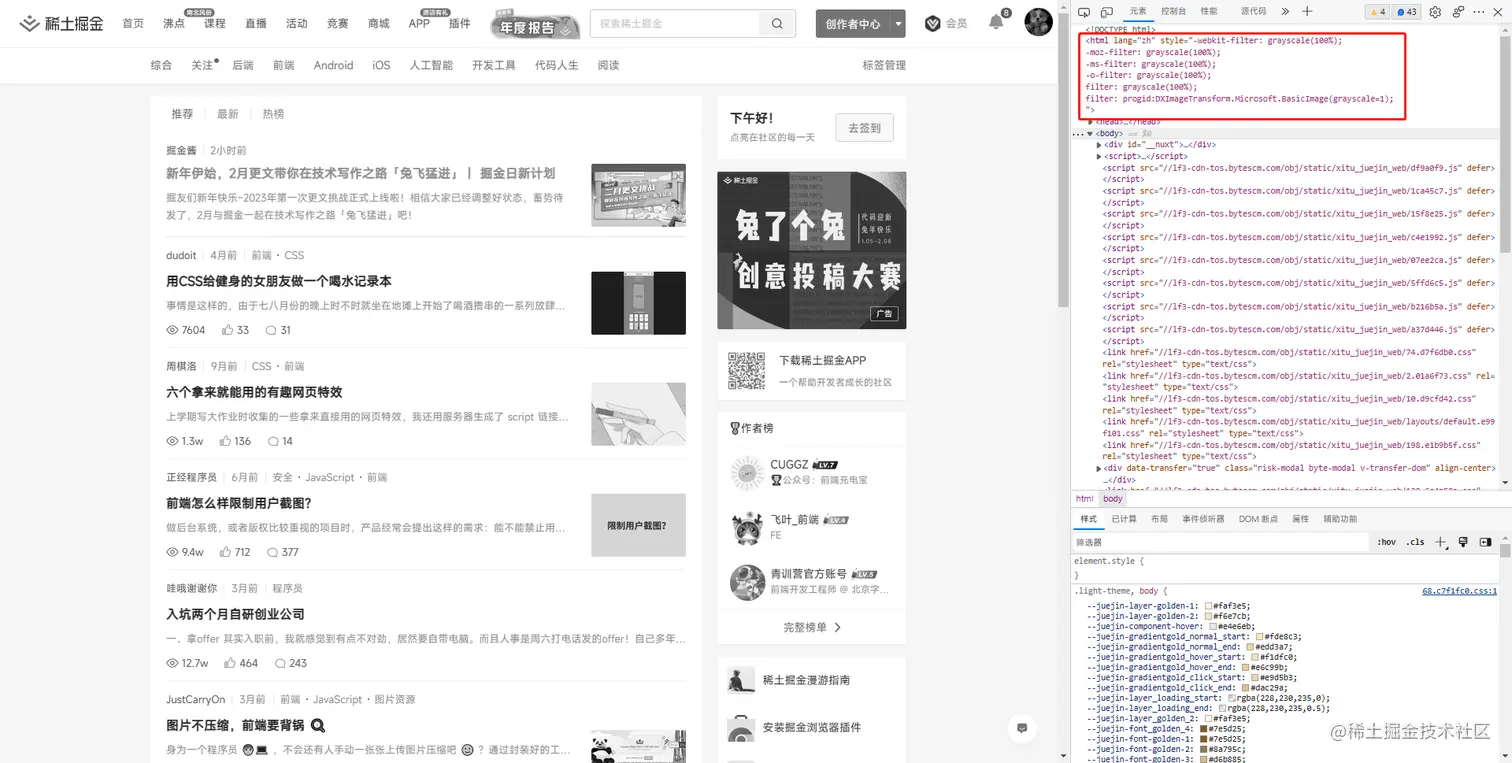
Task: Open the notification bell
Action: click(x=996, y=22)
